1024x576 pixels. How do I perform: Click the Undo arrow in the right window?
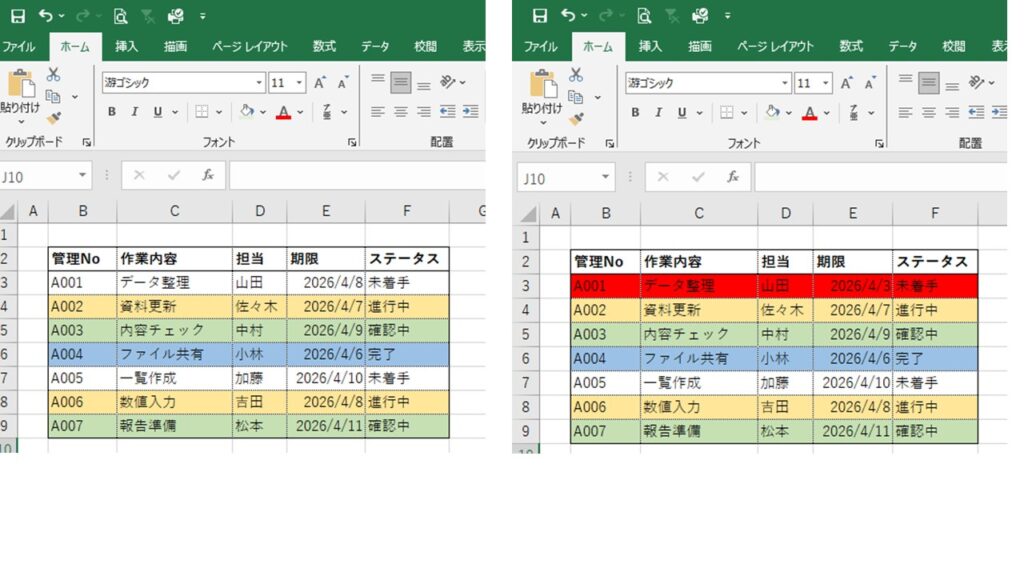pos(568,16)
